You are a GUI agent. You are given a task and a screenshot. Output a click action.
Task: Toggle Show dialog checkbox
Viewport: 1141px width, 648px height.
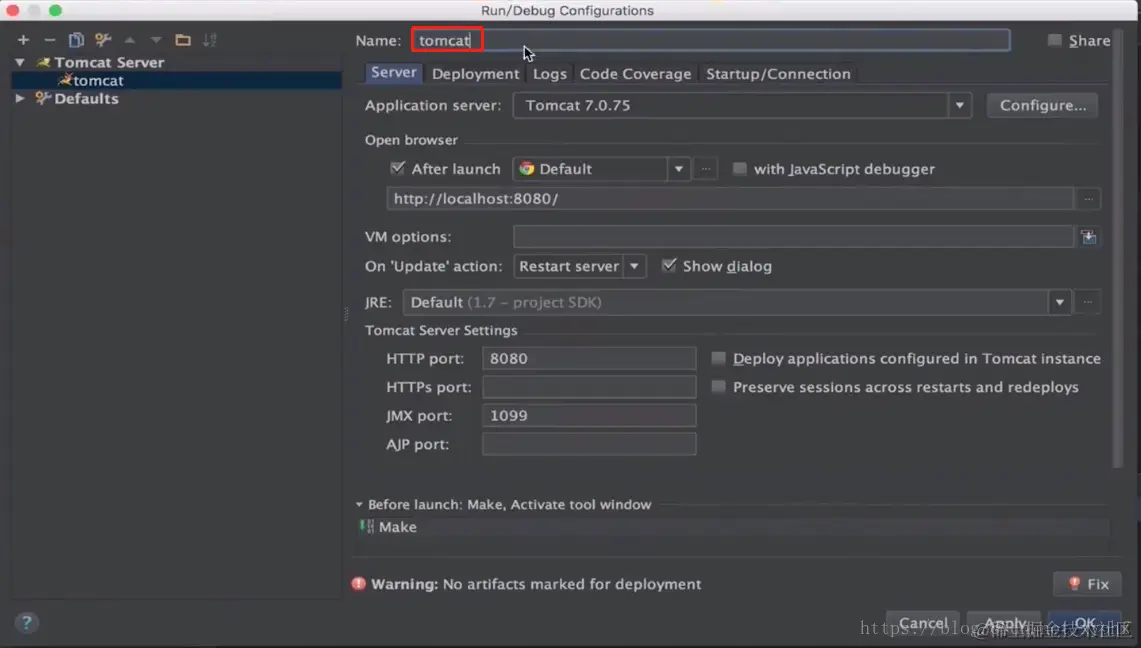tap(669, 265)
